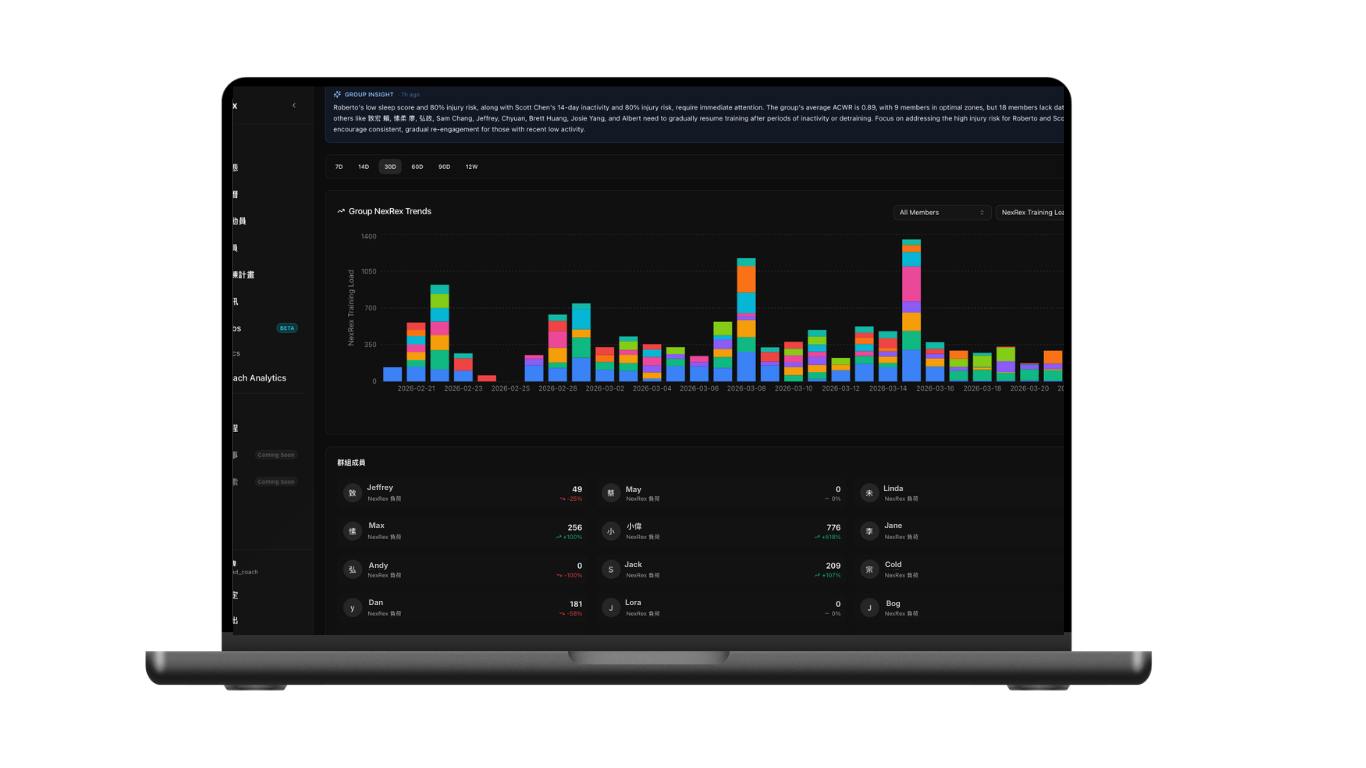Click Jack's circular avatar badge
The height and width of the screenshot is (768, 1366).
(x=610, y=569)
